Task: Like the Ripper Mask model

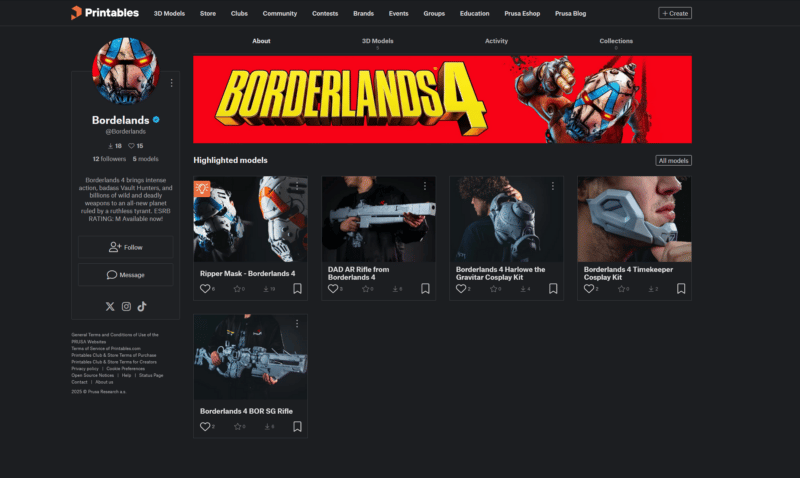Action: [x=205, y=289]
